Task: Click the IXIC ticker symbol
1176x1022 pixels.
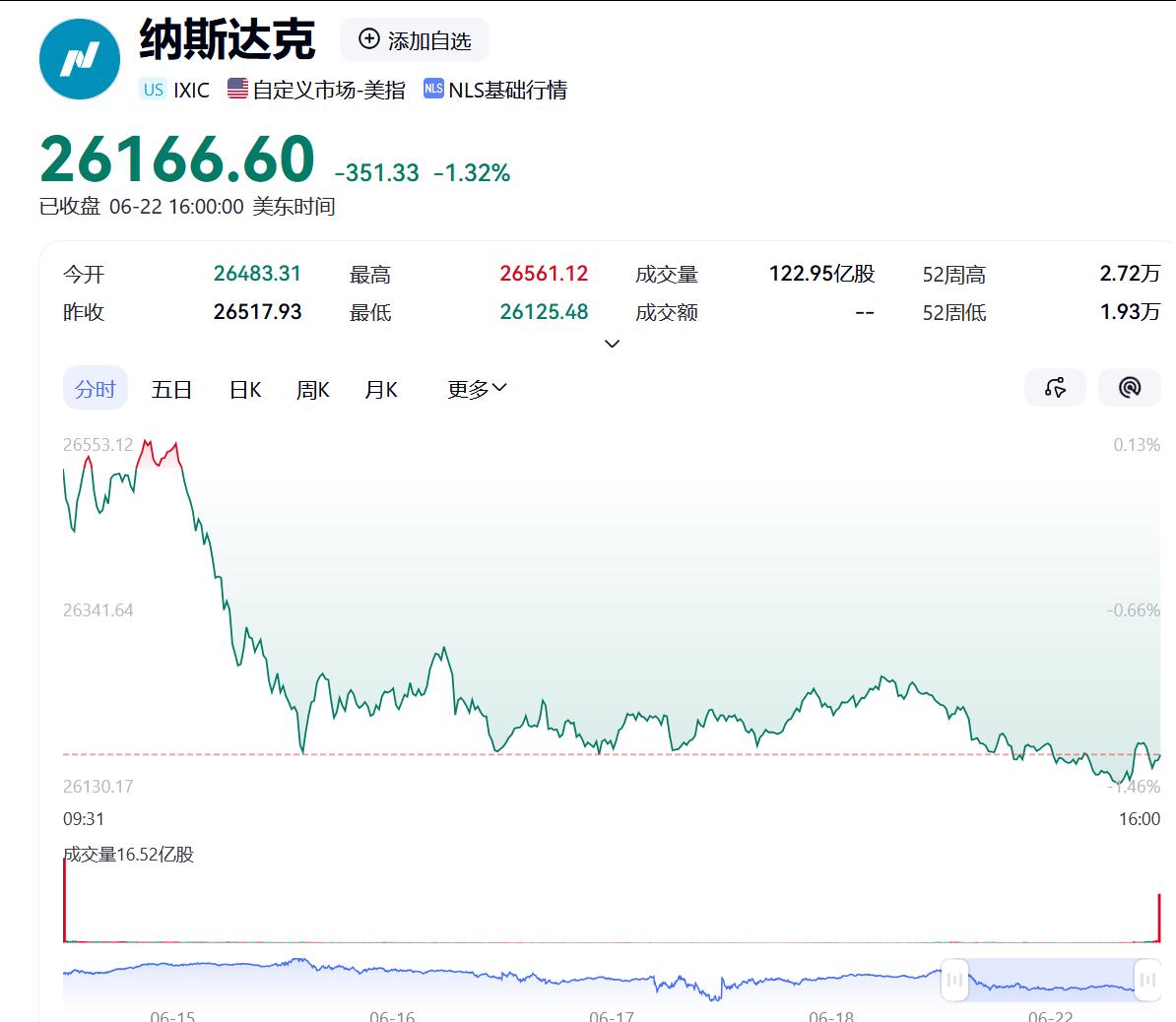Action: (191, 90)
